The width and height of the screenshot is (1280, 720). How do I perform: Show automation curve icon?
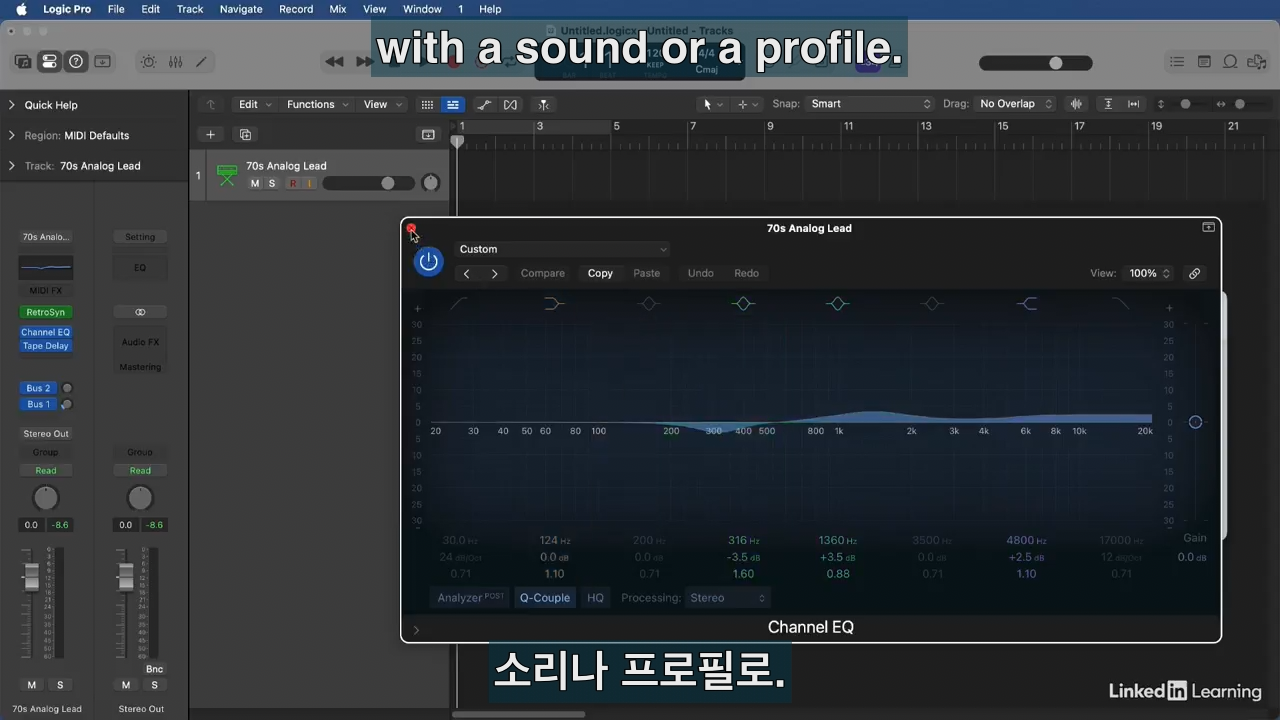point(484,104)
